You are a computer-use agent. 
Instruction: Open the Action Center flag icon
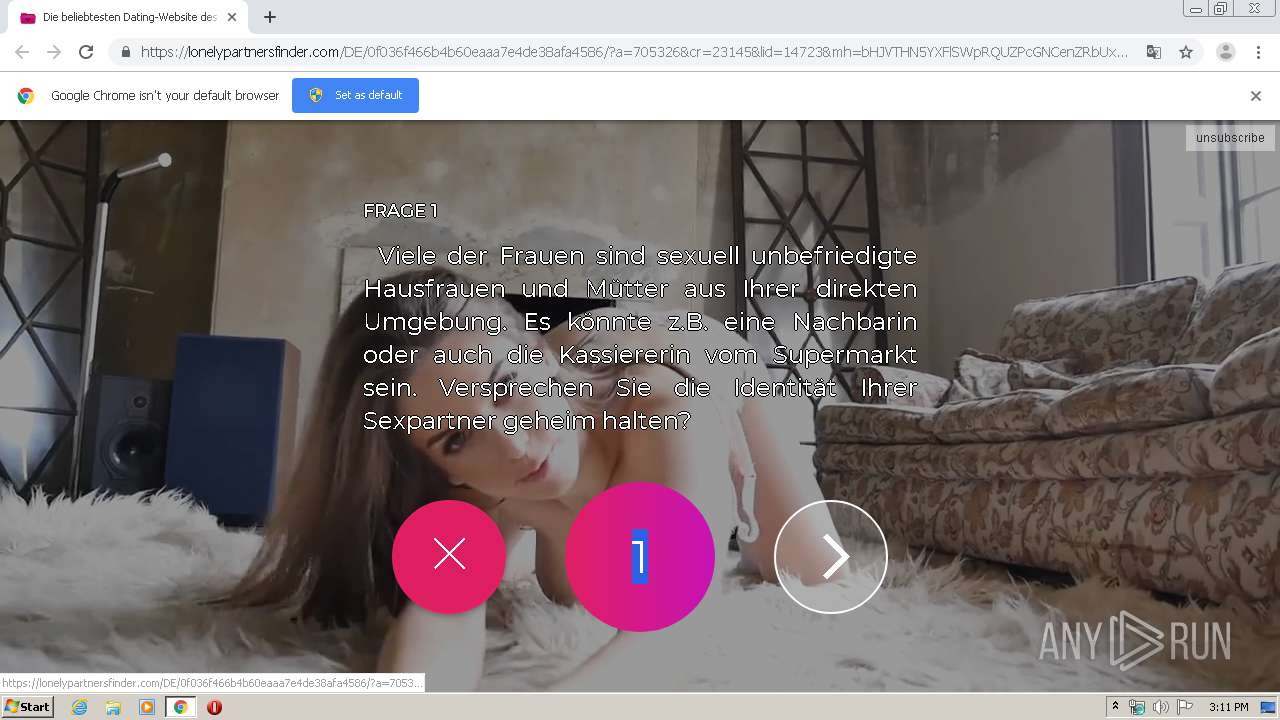[x=1185, y=707]
